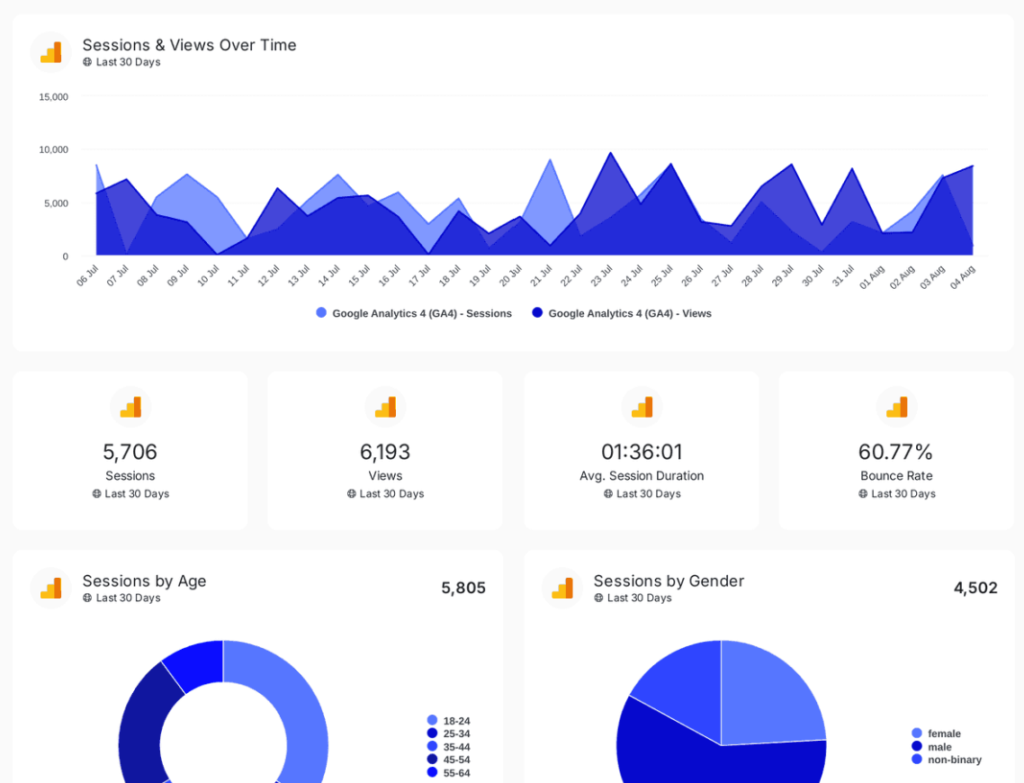Click the 21 Jul axis label
The height and width of the screenshot is (783, 1024).
click(541, 276)
